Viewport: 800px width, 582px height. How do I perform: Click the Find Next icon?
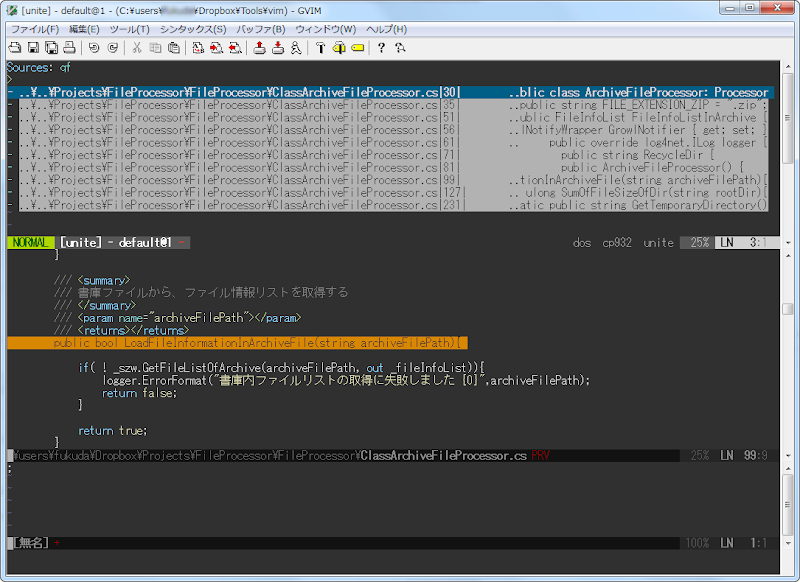tap(217, 48)
